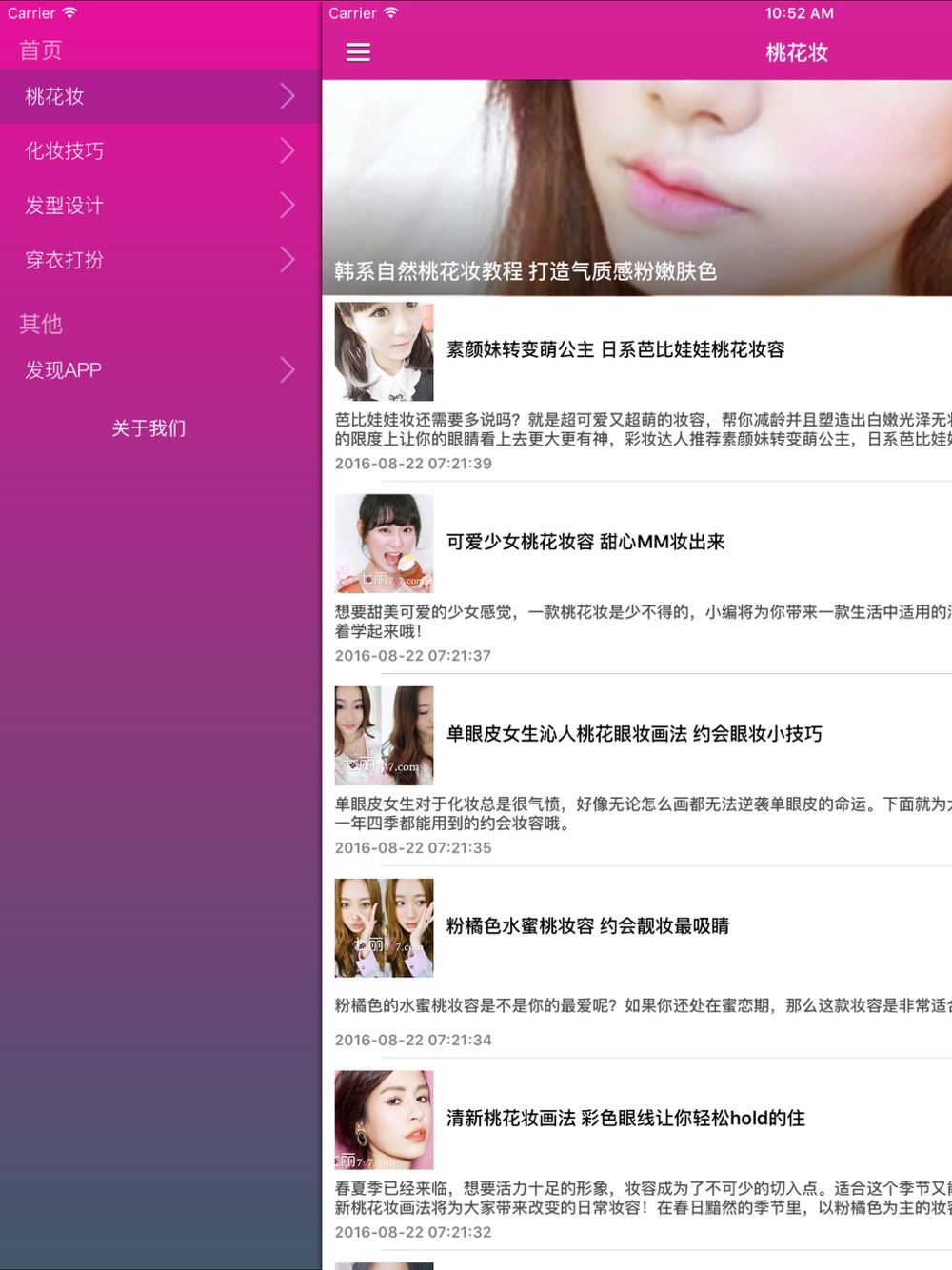Click the 首页 section header
This screenshot has width=952, height=1270.
pyautogui.click(x=41, y=50)
